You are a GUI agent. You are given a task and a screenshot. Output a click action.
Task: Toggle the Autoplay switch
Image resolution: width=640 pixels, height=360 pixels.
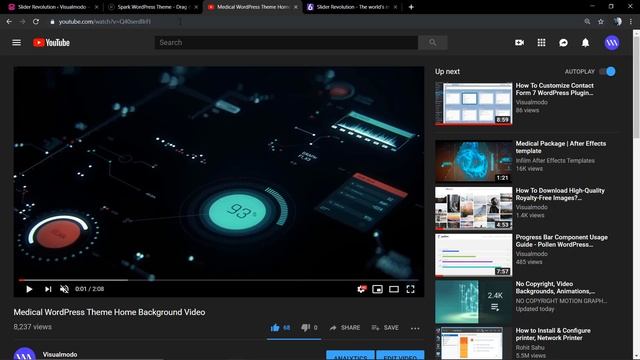[608, 71]
